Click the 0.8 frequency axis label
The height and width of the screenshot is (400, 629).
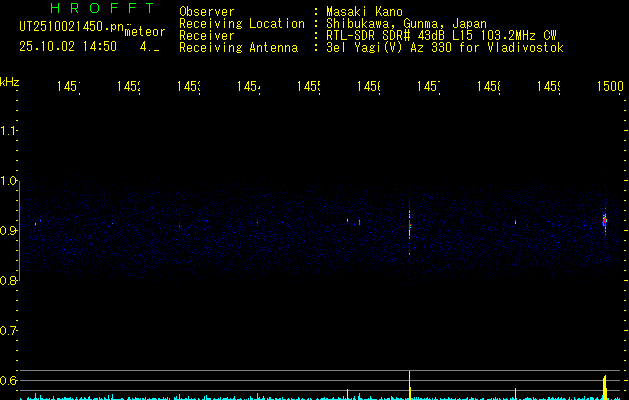click(8, 280)
